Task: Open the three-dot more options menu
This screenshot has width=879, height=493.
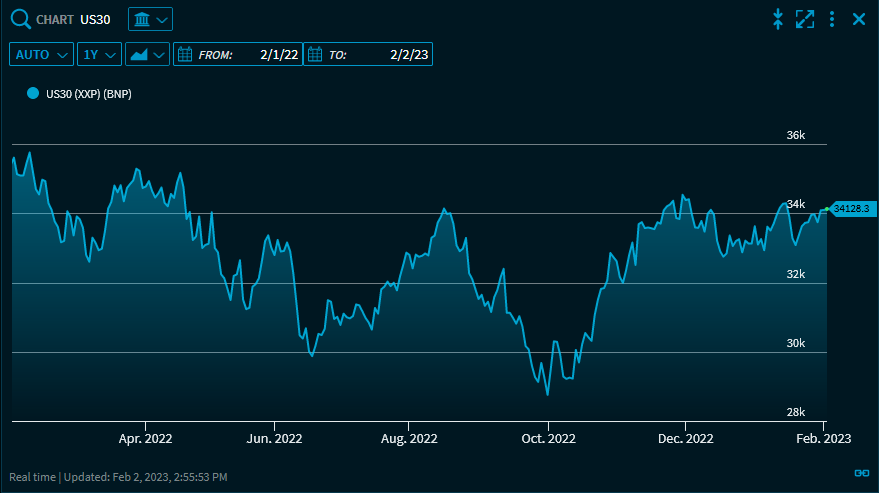Action: pyautogui.click(x=832, y=19)
